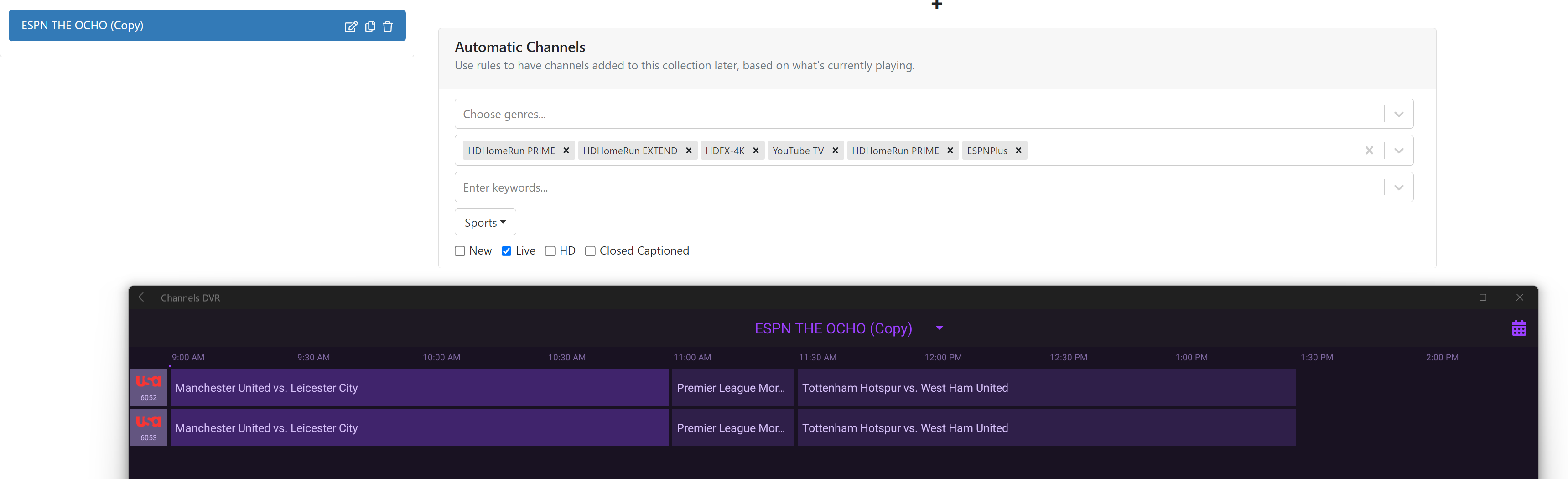Remove the ESPNPlus source tag
This screenshot has height=479, width=1568.
coord(1018,151)
